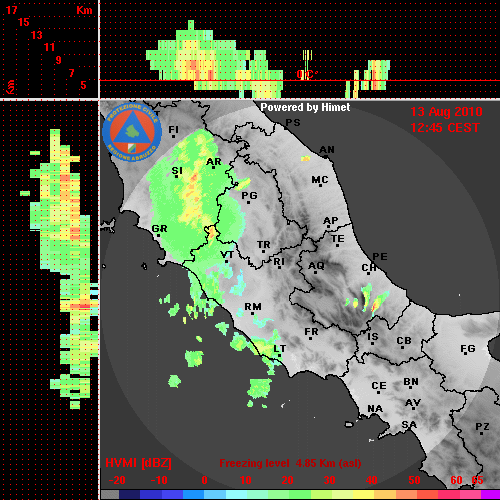Click the PZ city label
This screenshot has width=500, height=500.
coord(482,427)
